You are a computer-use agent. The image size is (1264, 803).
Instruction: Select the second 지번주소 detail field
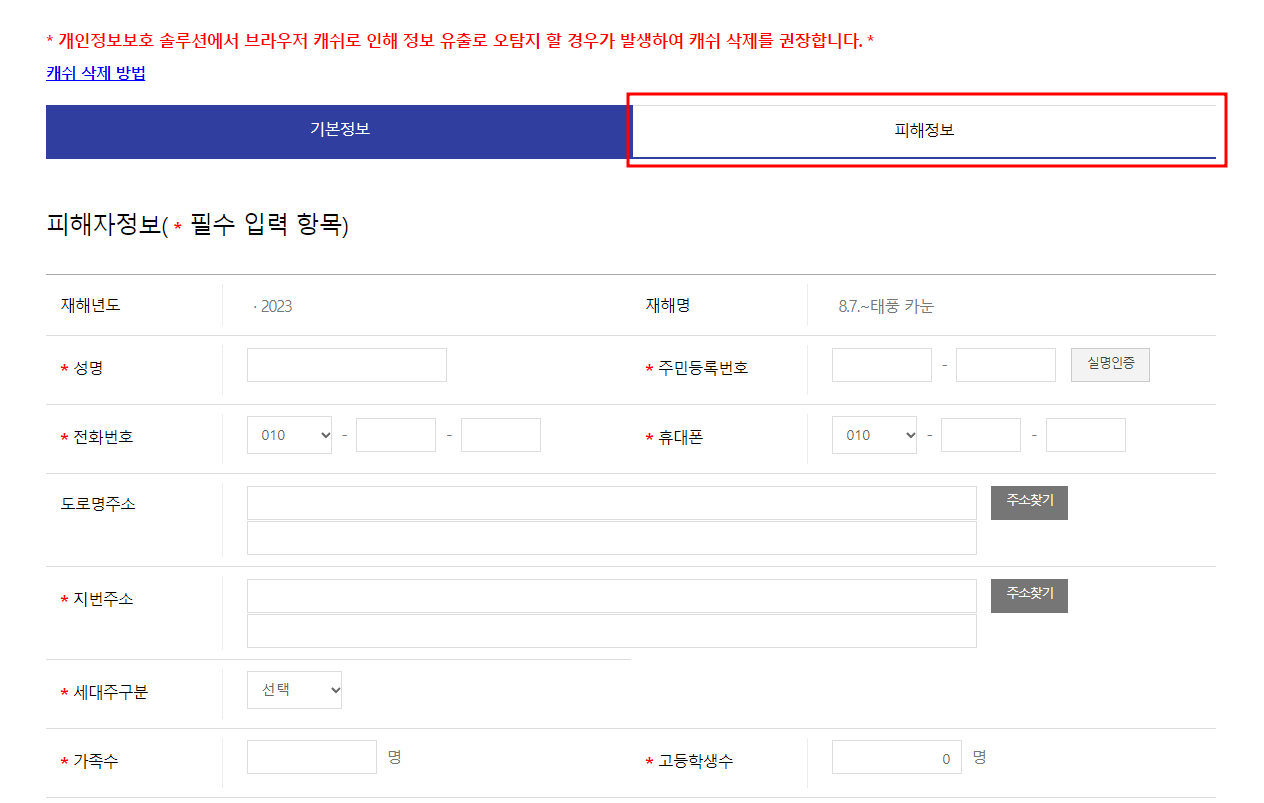pos(611,630)
